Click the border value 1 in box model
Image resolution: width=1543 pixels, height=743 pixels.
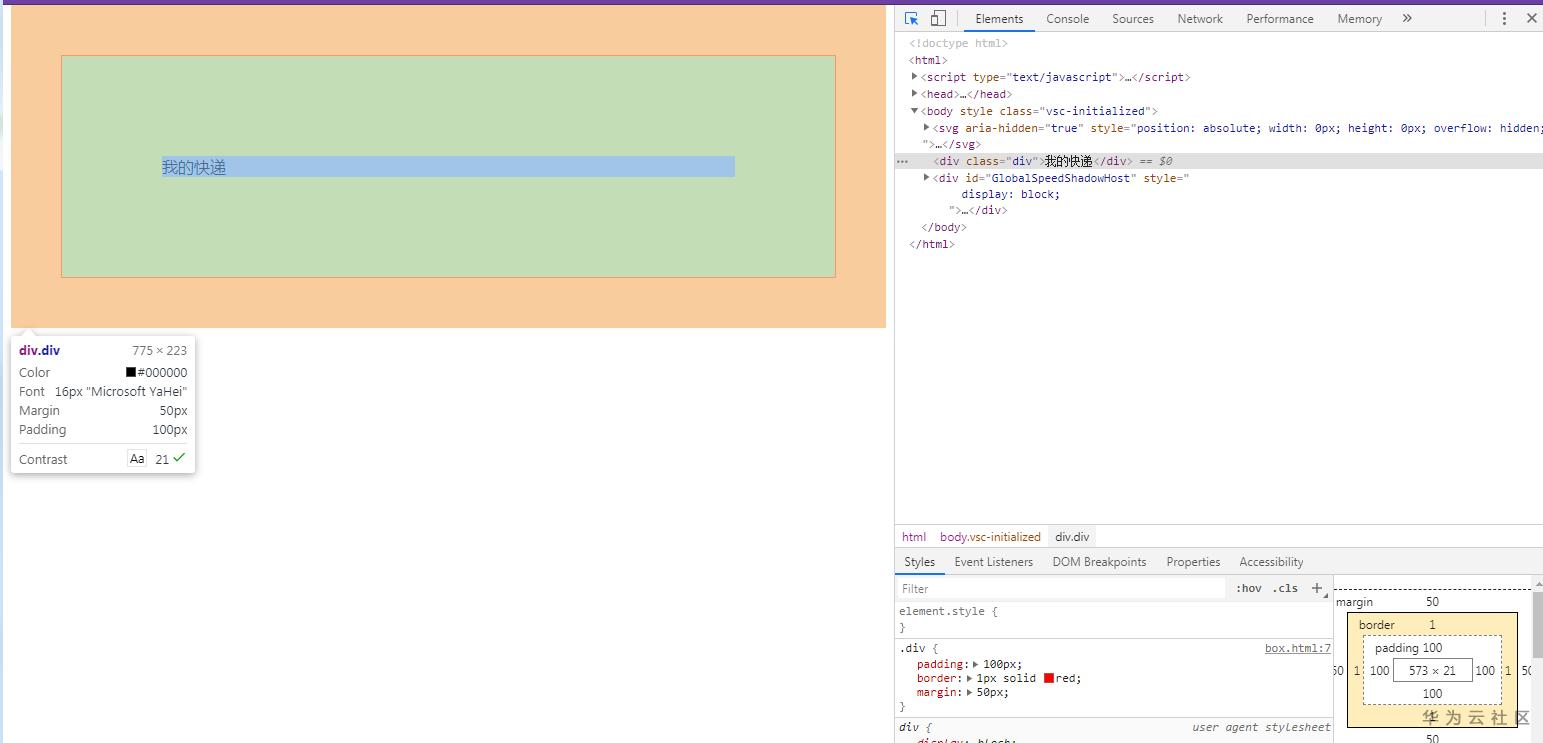(1432, 625)
